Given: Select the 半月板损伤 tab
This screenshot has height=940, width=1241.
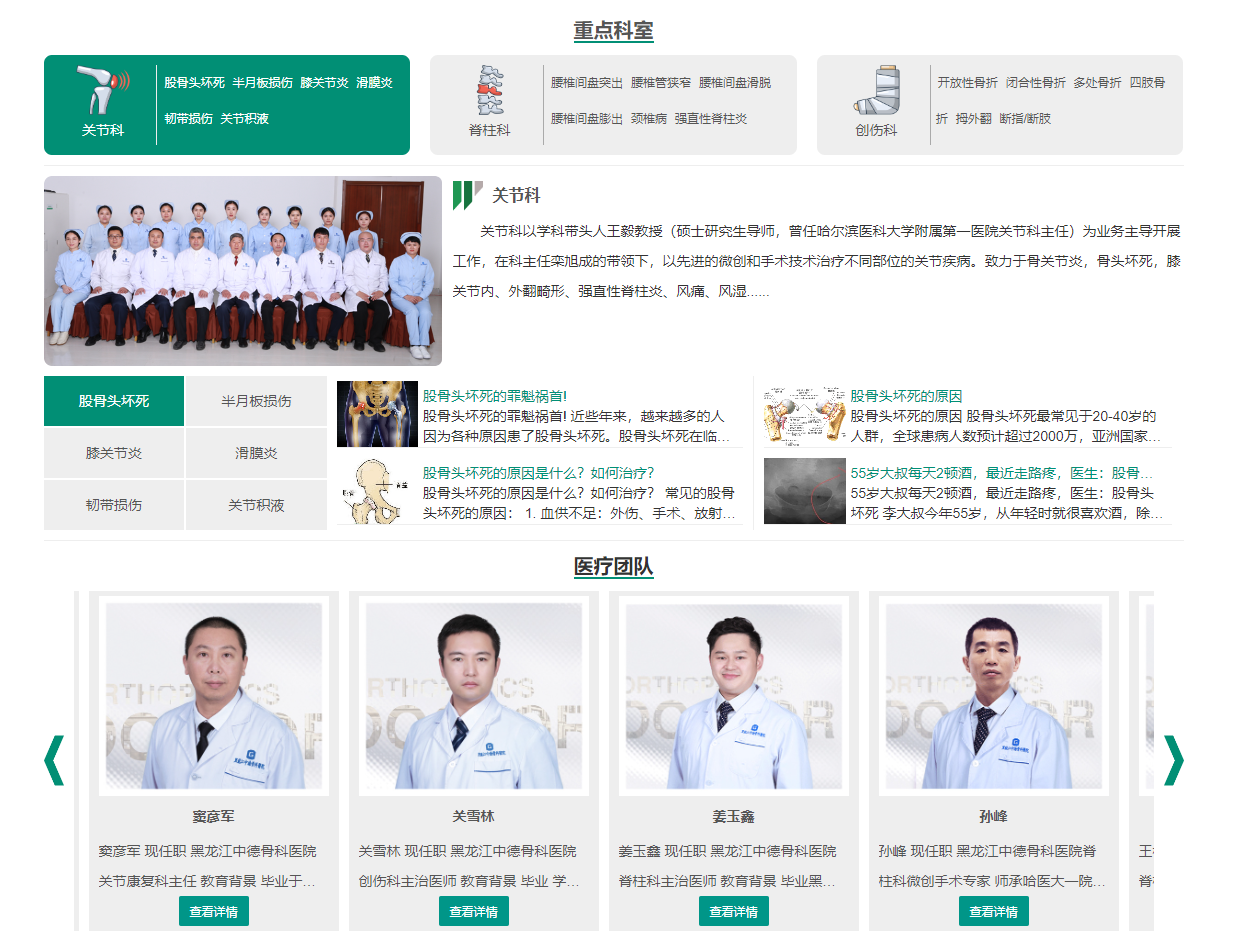Looking at the screenshot, I should pos(256,401).
